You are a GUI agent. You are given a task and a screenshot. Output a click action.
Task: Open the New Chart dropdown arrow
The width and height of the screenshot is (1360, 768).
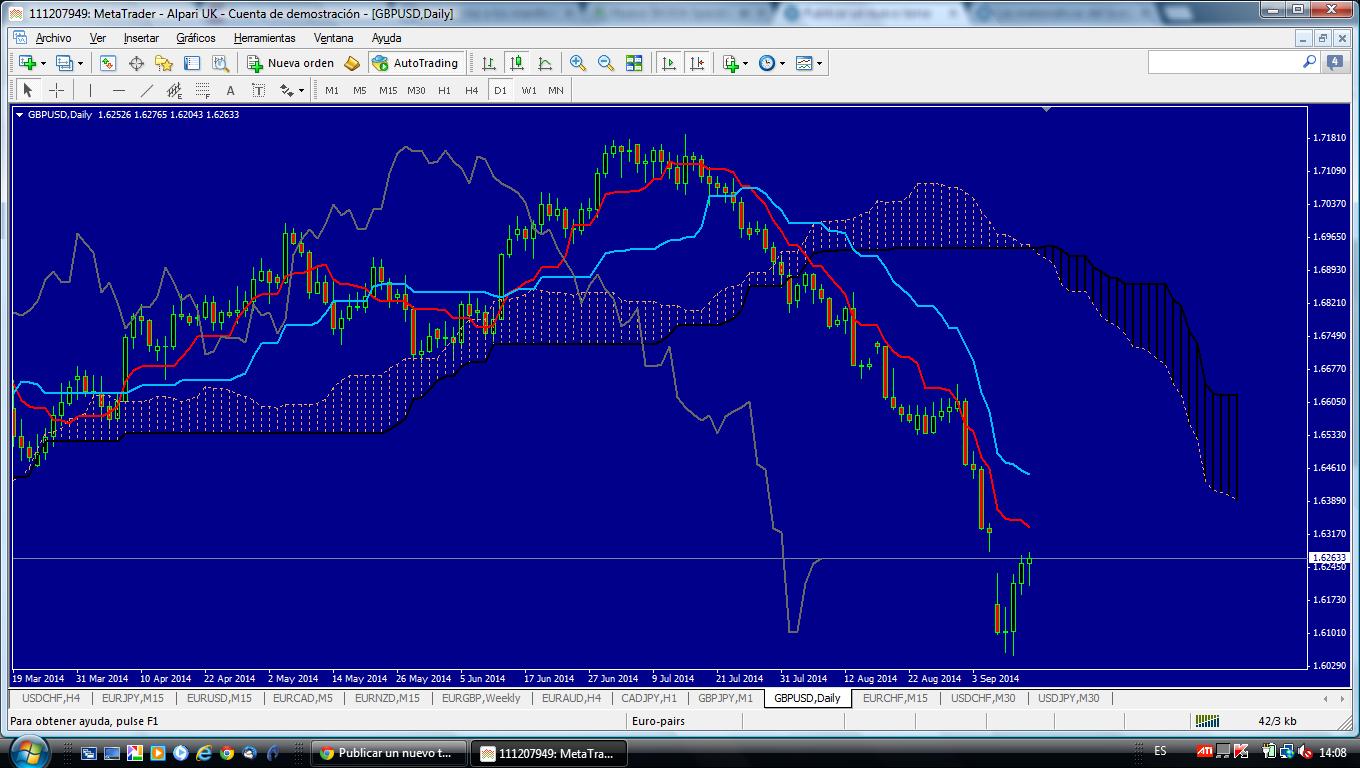[43, 63]
